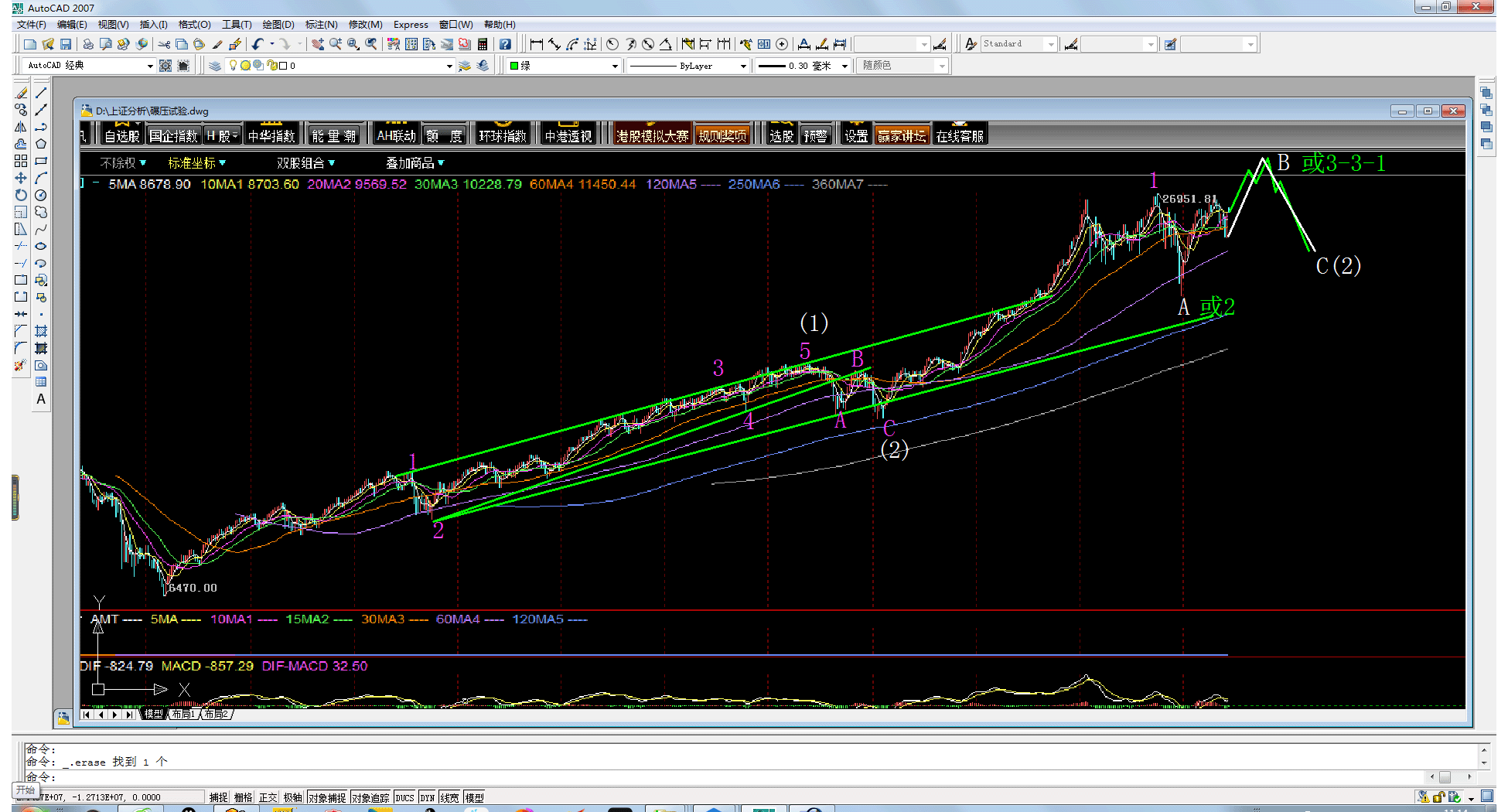
Task: Toggle 极轴 polar tracking in status bar
Action: pyautogui.click(x=293, y=797)
